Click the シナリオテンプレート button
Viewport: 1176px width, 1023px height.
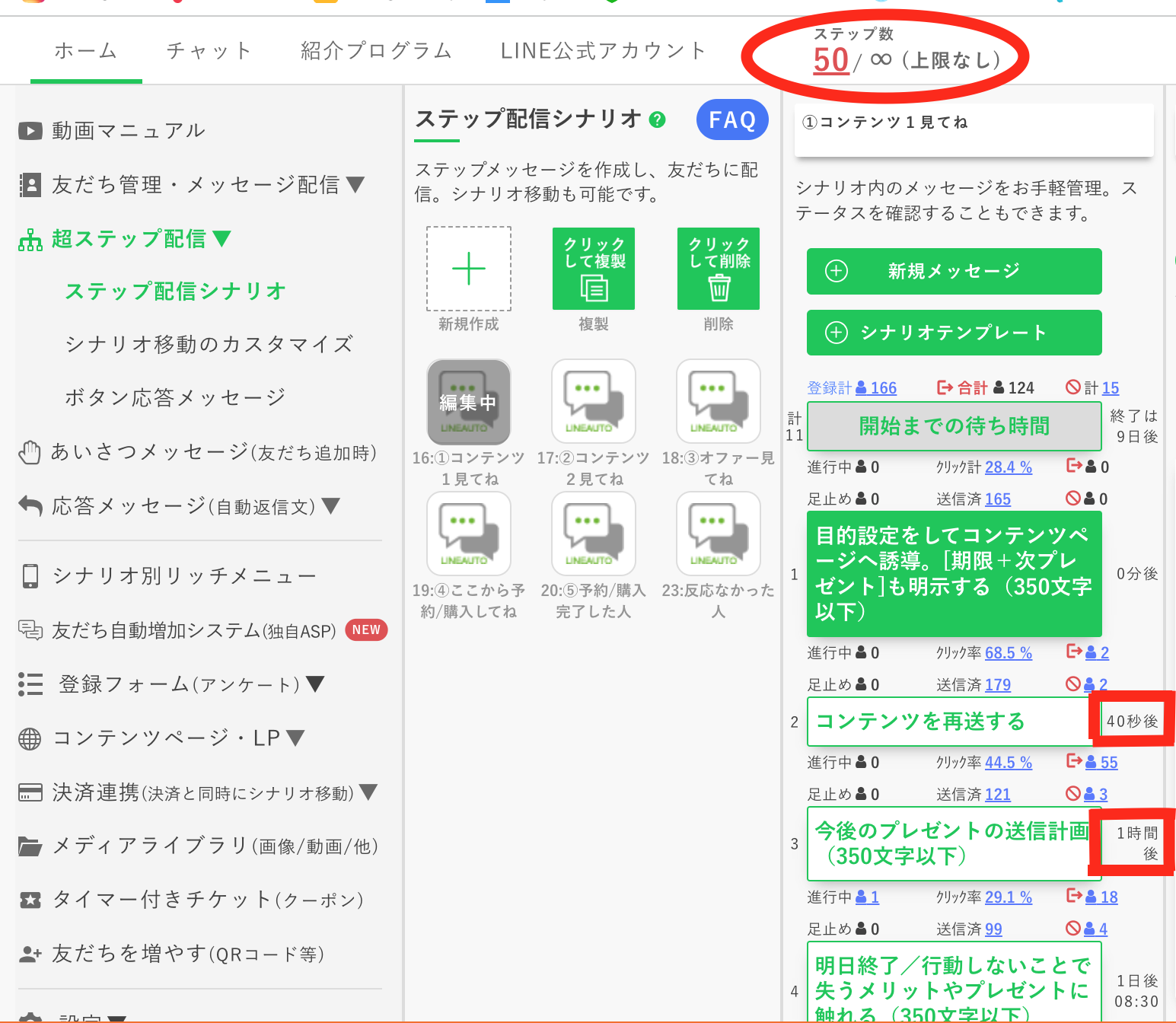click(955, 333)
